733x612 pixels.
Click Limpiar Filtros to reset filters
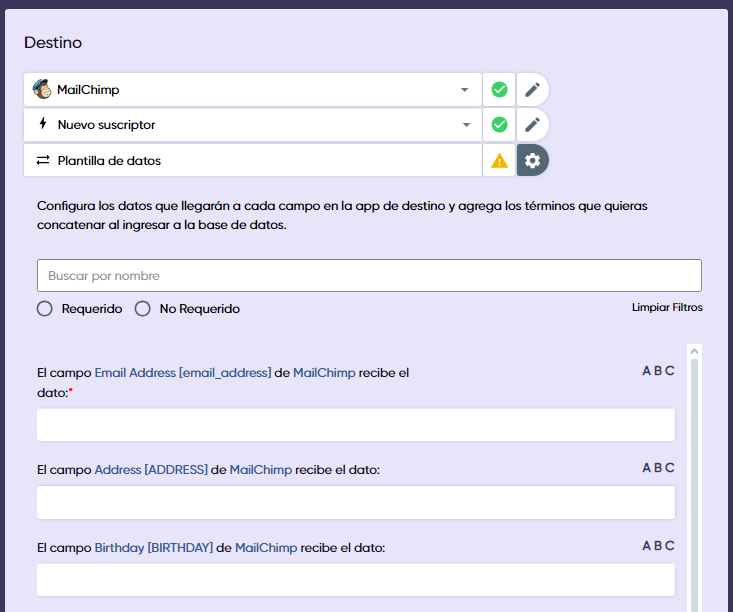(x=667, y=307)
